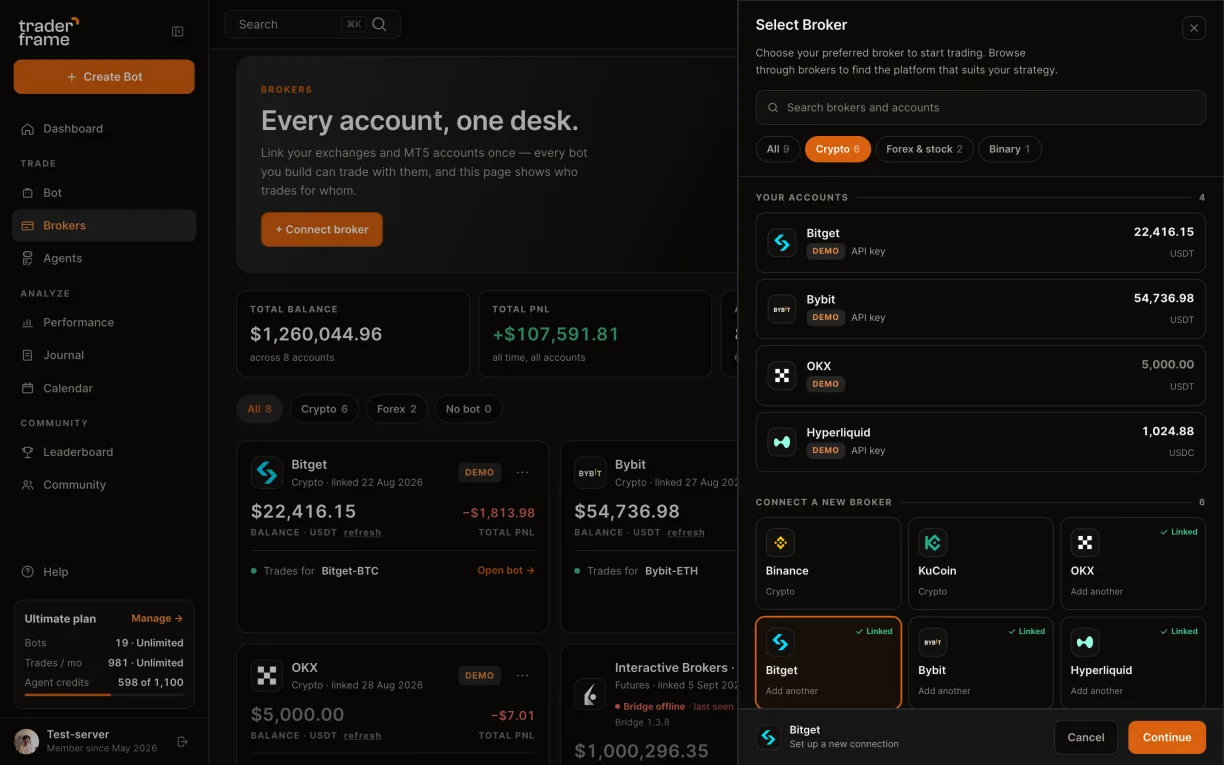This screenshot has width=1224, height=765.
Task: Collapse the sidebar panel icon
Action: [178, 31]
